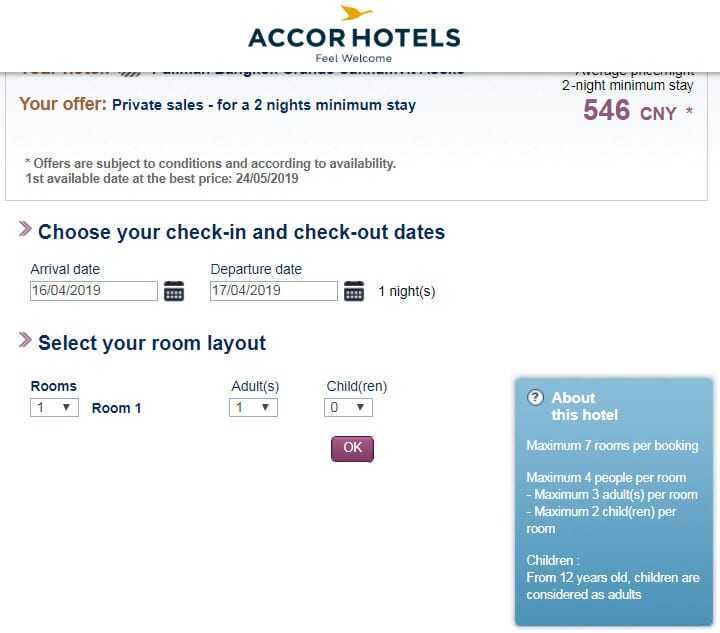Viewport: 720px width, 633px height.
Task: Expand the Rooms count dropdown
Action: (x=54, y=408)
